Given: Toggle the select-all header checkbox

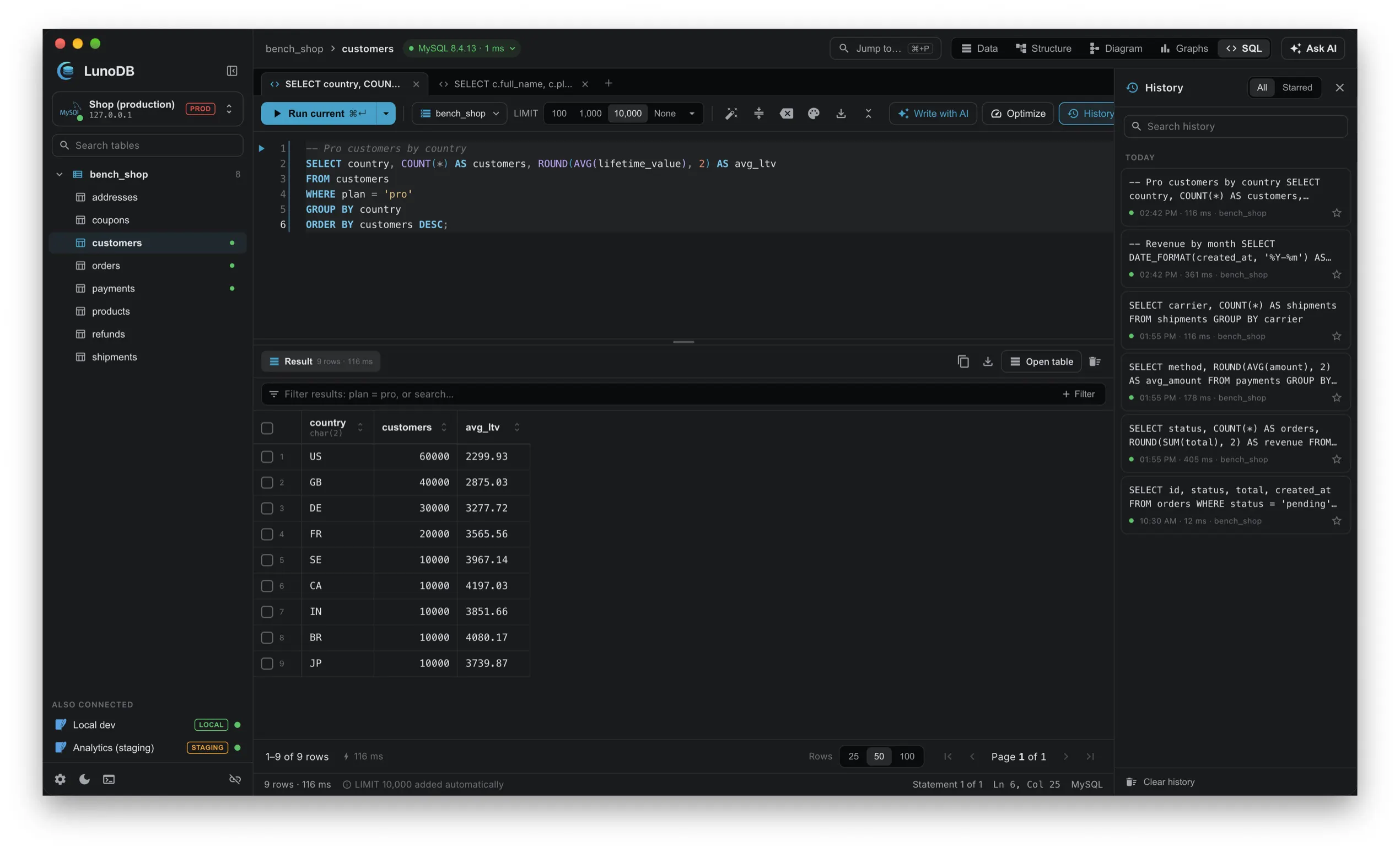Looking at the screenshot, I should point(267,428).
